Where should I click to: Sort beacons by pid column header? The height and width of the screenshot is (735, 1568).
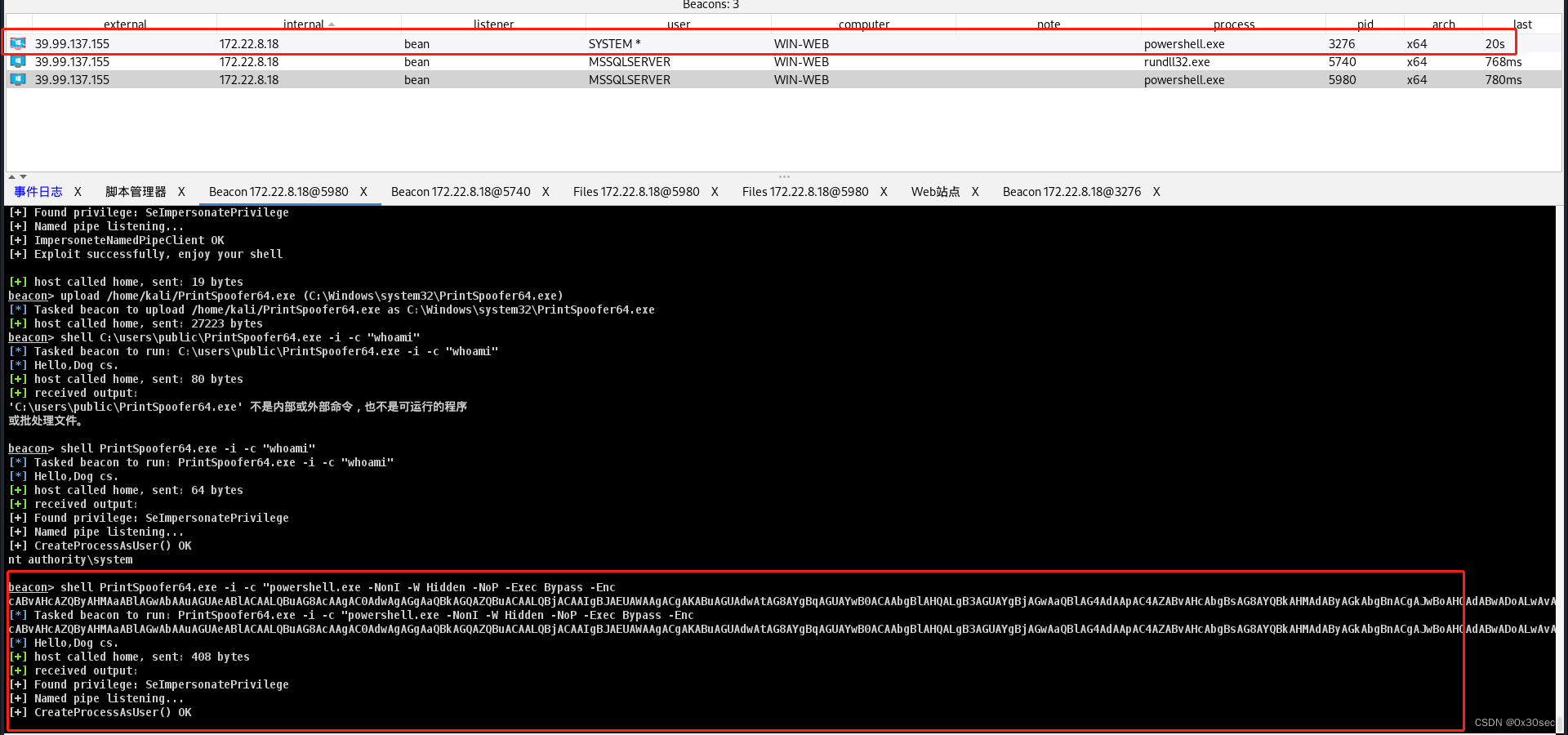(1365, 24)
